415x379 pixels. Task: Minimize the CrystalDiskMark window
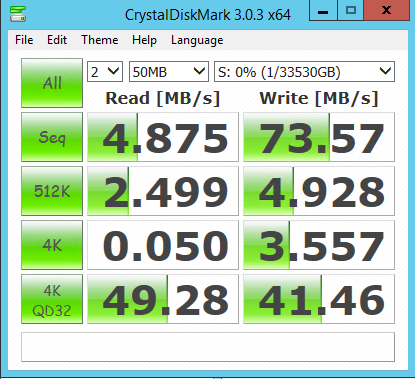(323, 11)
